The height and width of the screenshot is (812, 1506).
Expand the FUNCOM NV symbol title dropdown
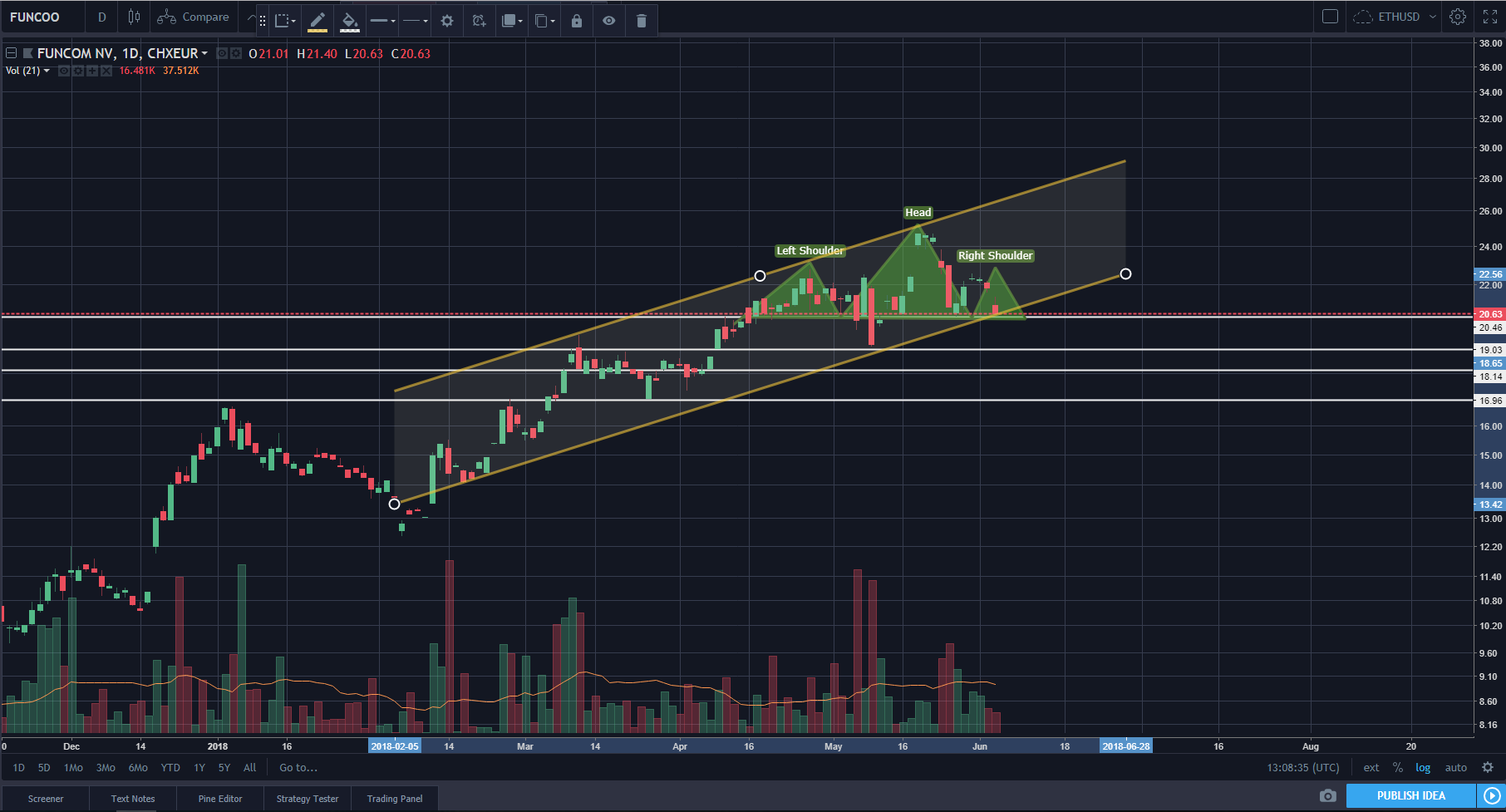[x=204, y=53]
